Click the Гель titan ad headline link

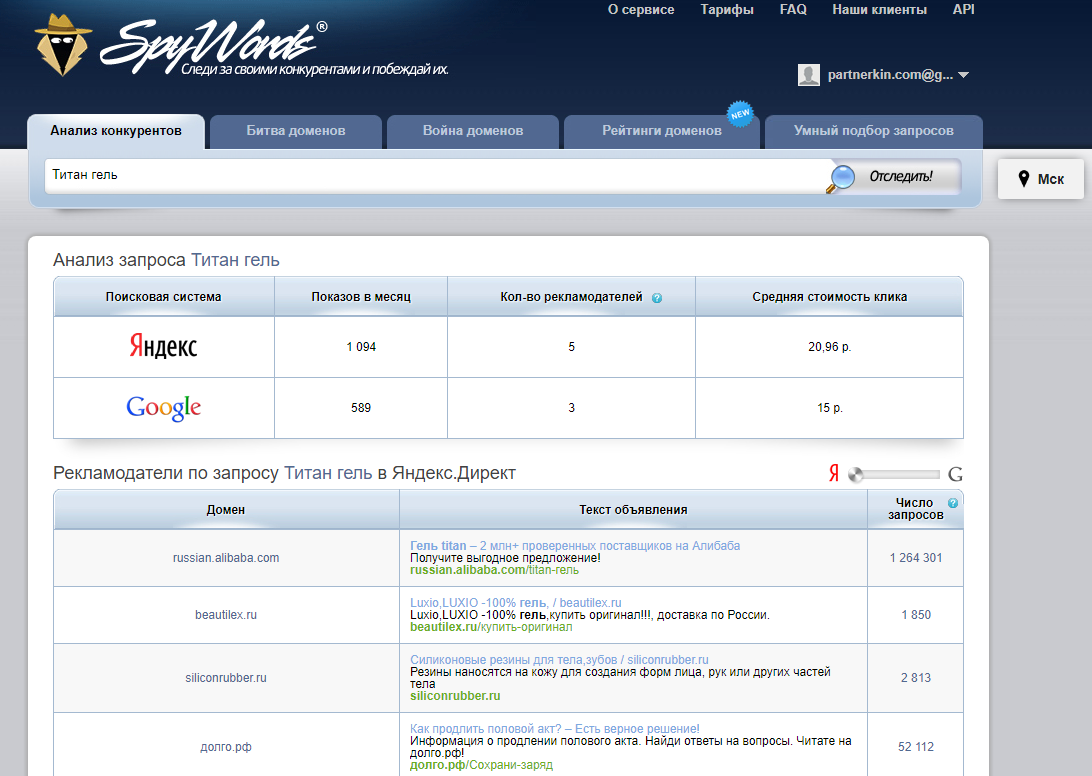(x=438, y=545)
